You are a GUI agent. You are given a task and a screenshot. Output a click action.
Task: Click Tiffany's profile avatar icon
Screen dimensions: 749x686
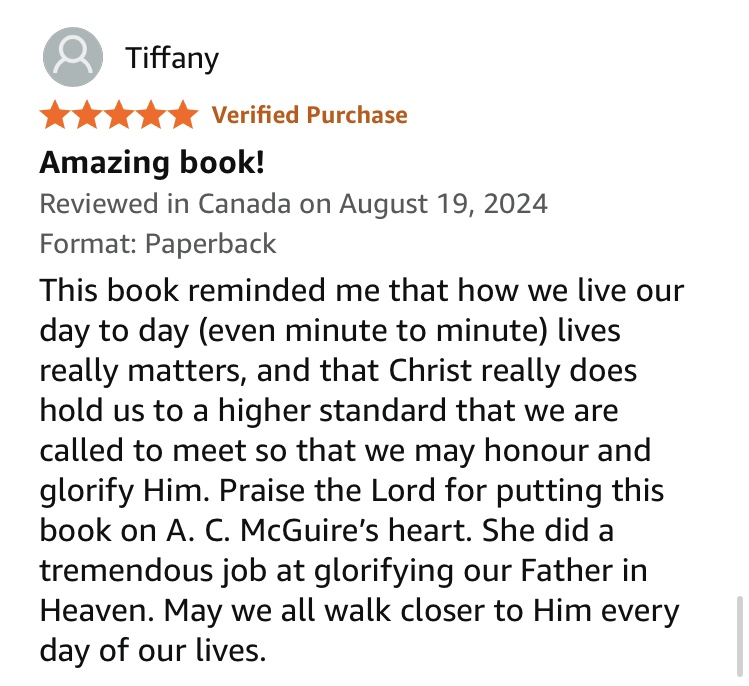(72, 57)
